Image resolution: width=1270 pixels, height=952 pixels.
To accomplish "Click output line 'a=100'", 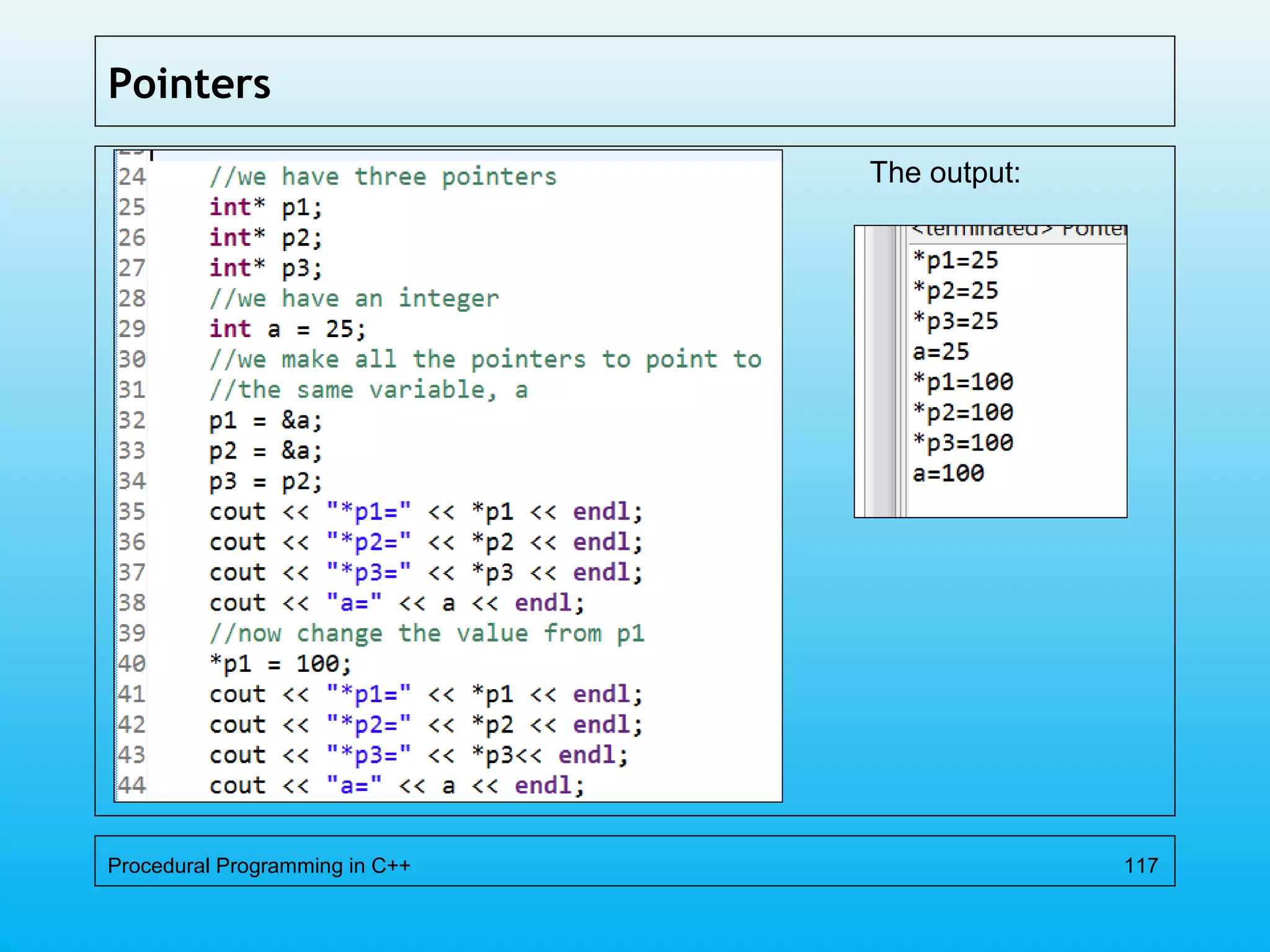I will click(948, 474).
